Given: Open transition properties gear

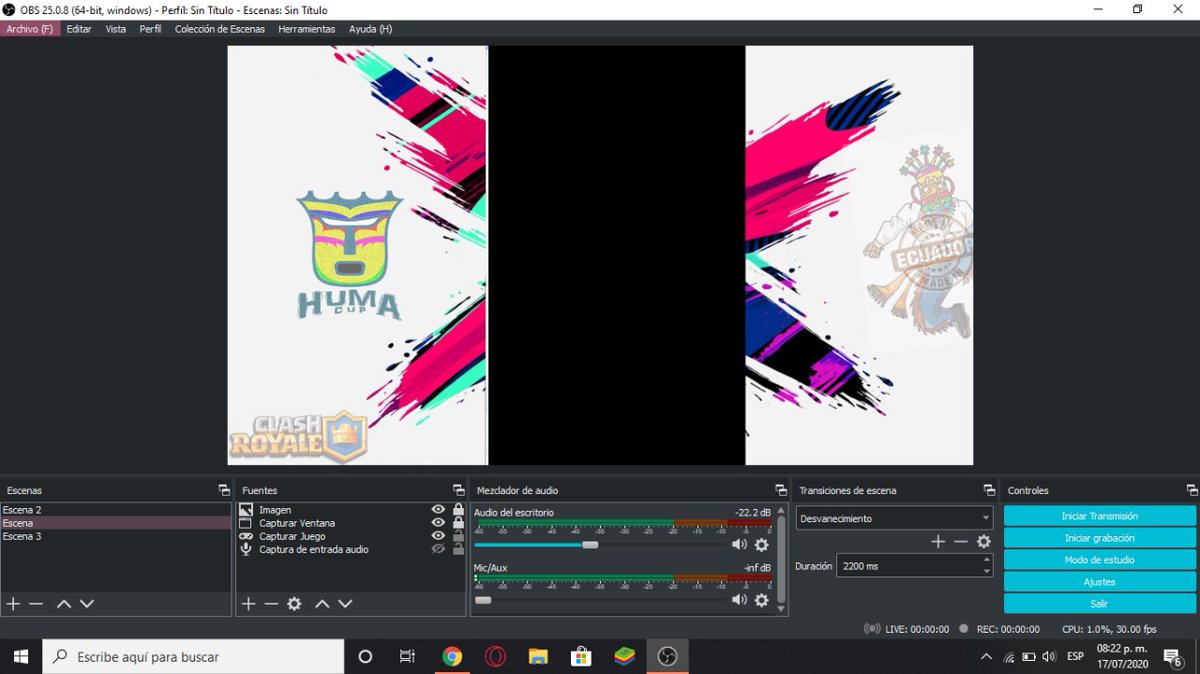Looking at the screenshot, I should point(983,541).
